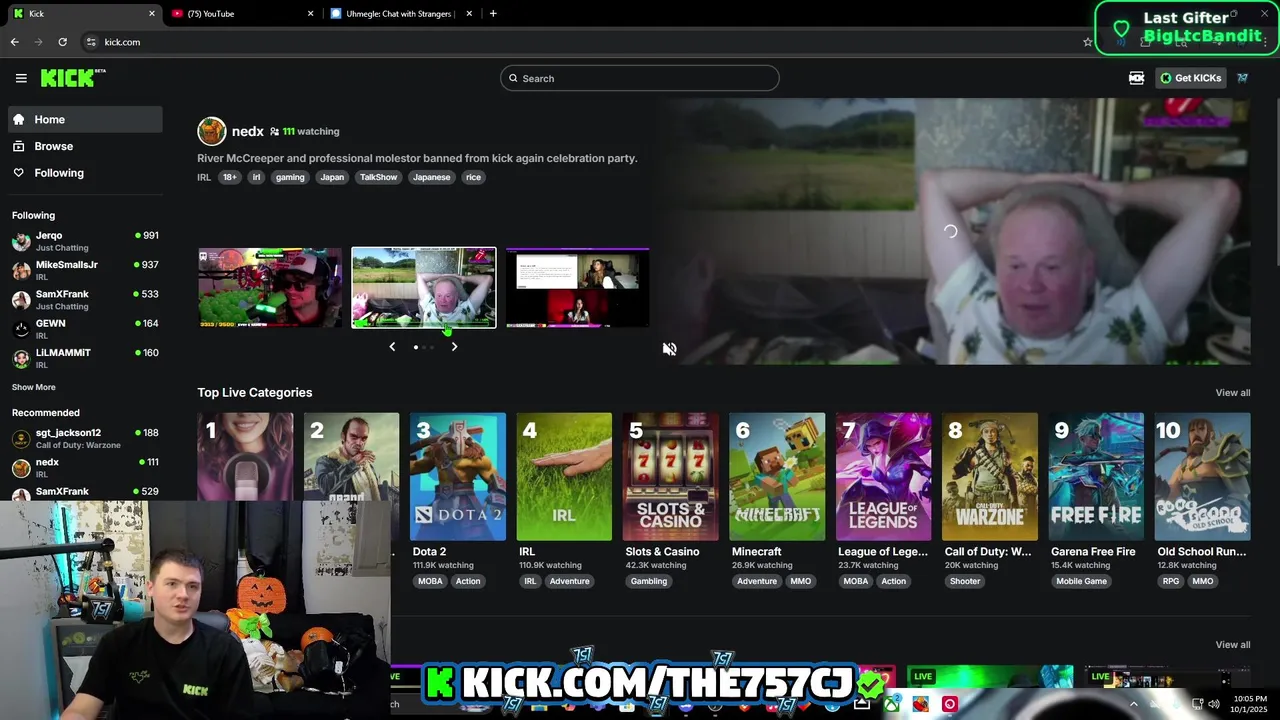Select the first carousel thumbnail with capped streamer
The height and width of the screenshot is (720, 1280).
pyautogui.click(x=270, y=288)
